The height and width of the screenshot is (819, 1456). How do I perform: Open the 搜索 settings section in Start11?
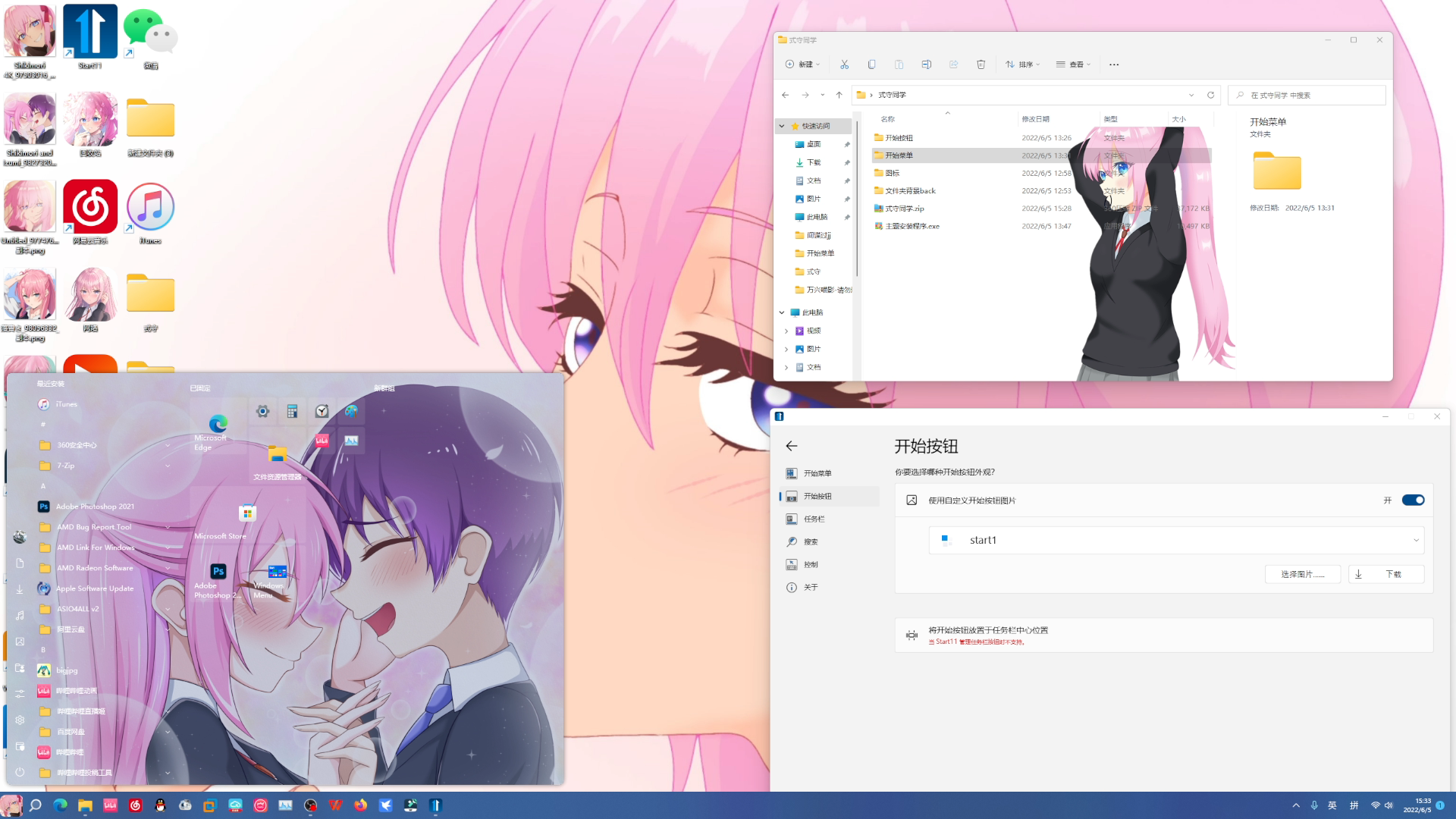(x=811, y=541)
